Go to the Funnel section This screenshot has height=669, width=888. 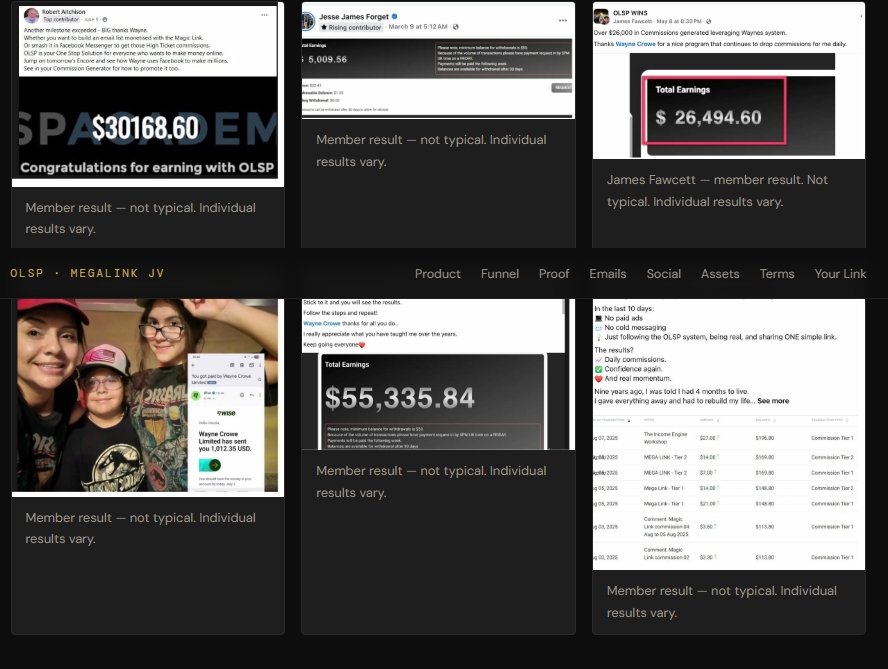500,274
